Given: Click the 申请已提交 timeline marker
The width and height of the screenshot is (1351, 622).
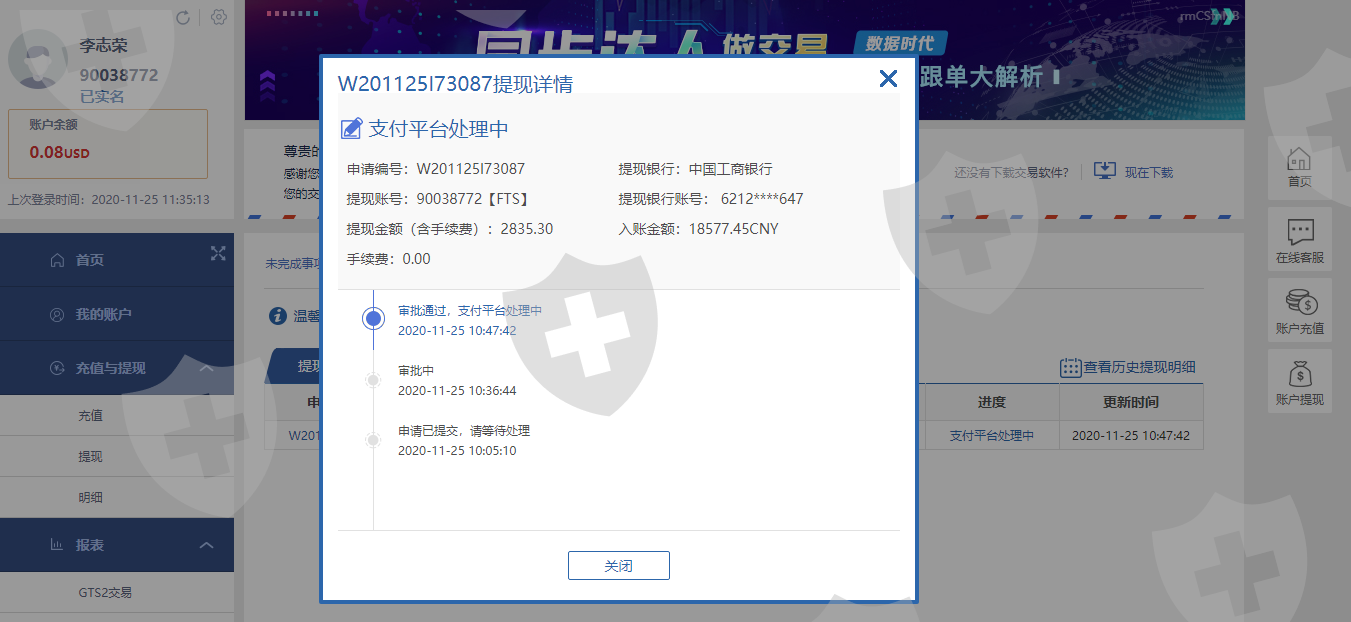Looking at the screenshot, I should click(x=373, y=439).
